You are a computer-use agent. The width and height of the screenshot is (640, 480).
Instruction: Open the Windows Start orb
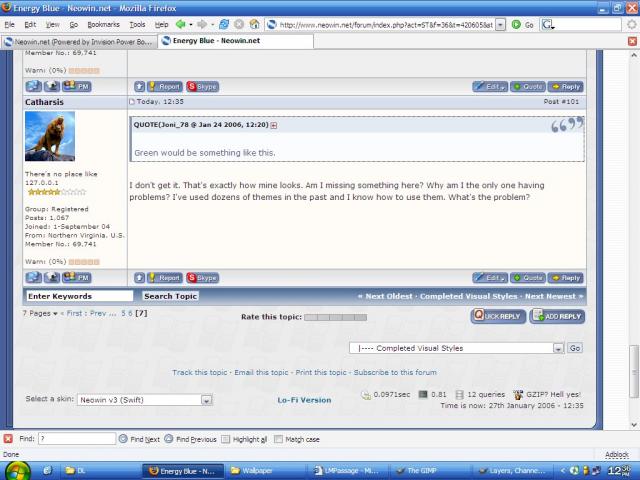pos(16,471)
